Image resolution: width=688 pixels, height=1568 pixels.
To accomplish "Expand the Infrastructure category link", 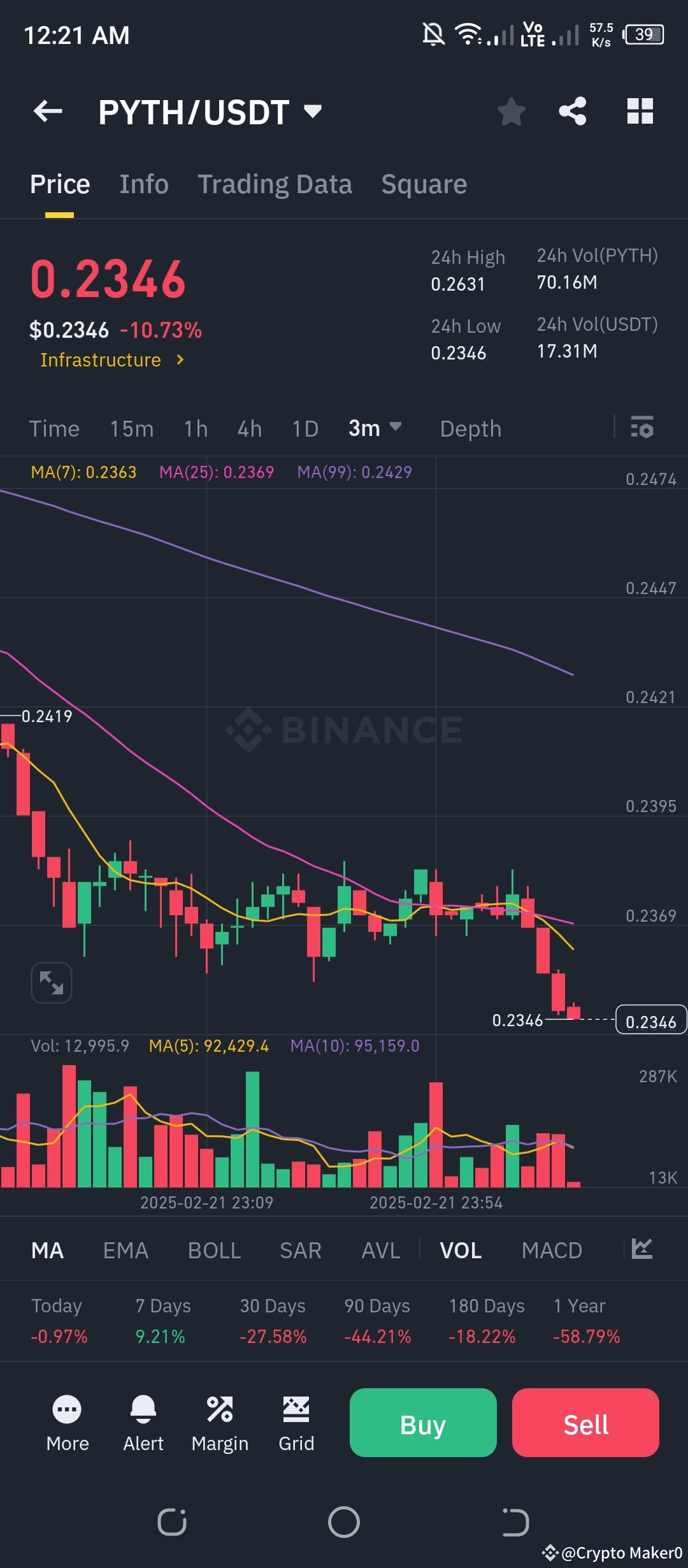I will coord(112,359).
